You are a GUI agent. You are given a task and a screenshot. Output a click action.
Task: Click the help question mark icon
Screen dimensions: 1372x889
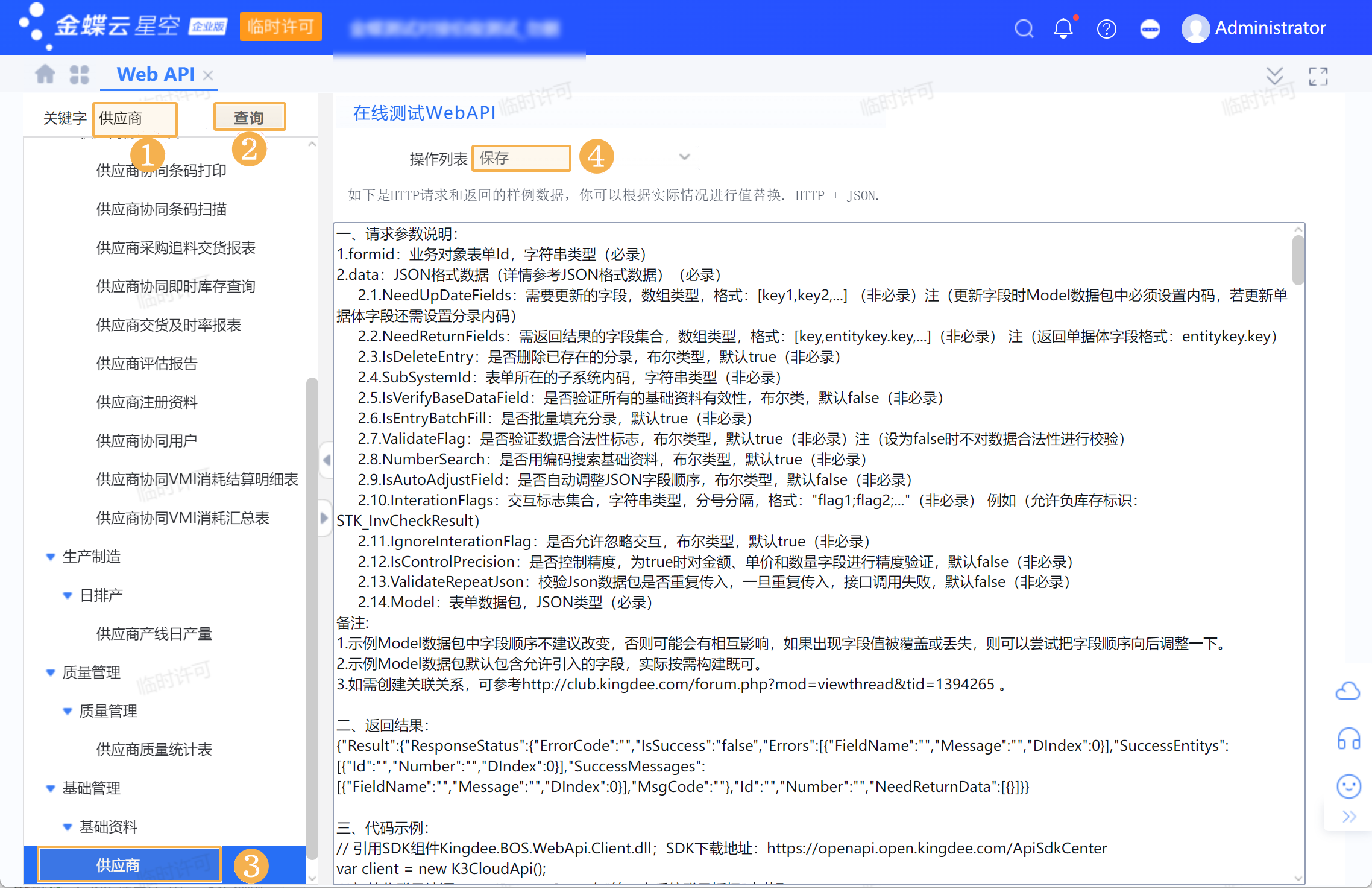[1106, 28]
